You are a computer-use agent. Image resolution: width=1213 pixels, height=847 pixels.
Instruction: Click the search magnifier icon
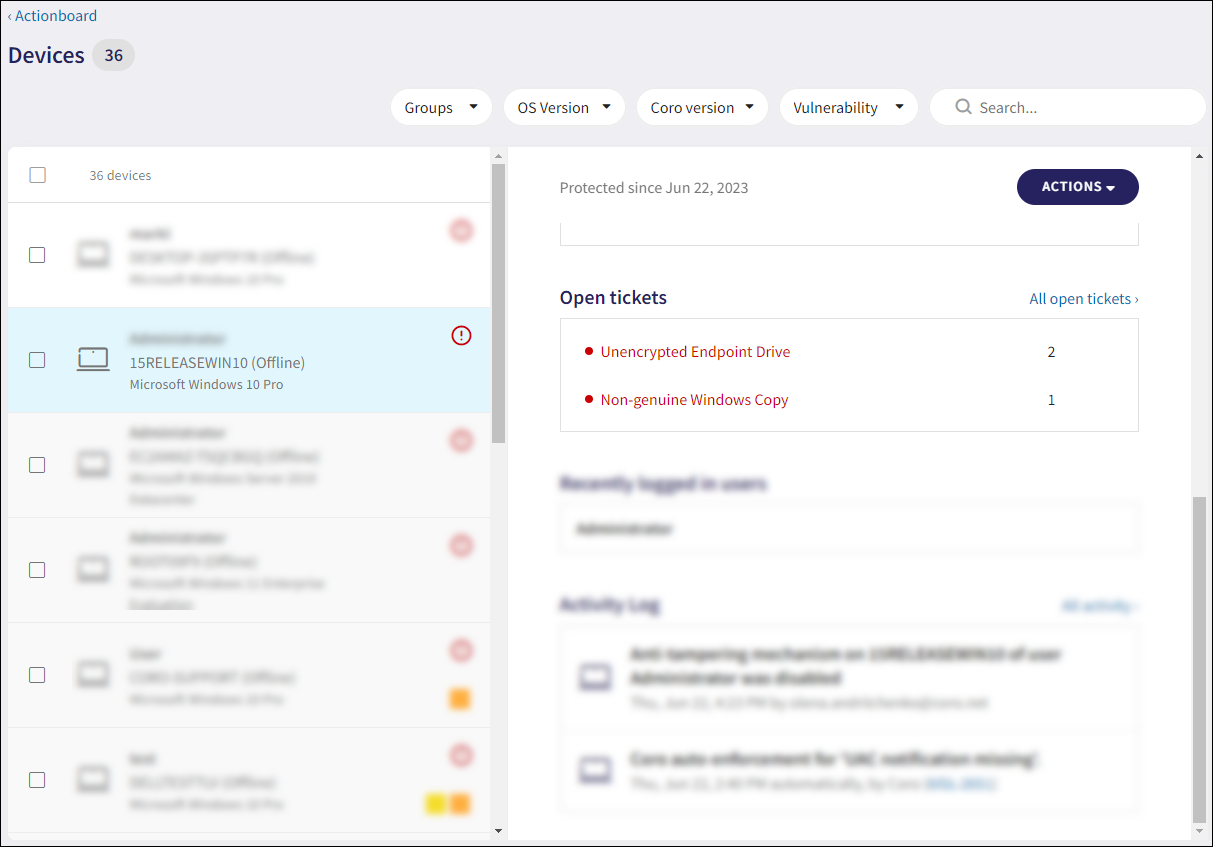[963, 107]
